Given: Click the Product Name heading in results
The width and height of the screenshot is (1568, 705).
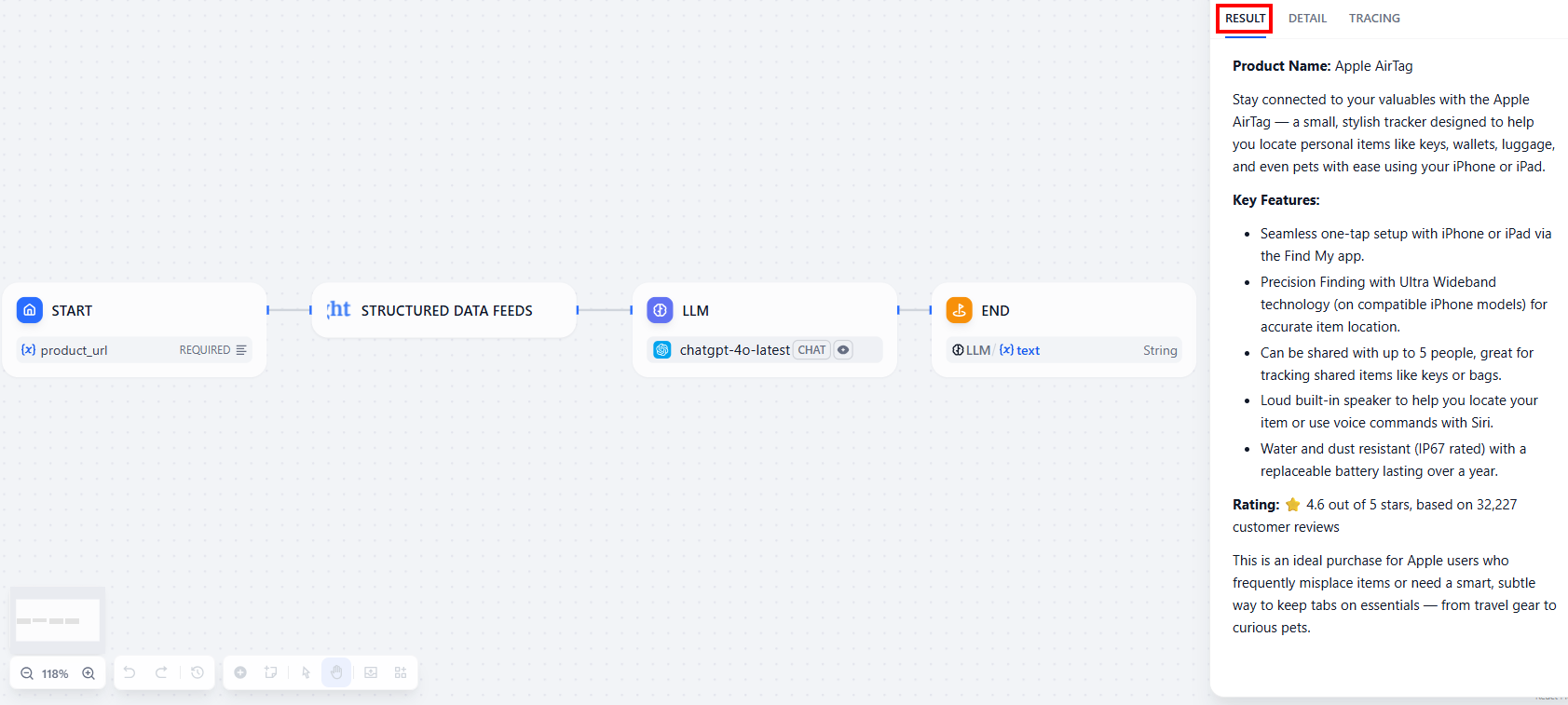Looking at the screenshot, I should click(x=1281, y=66).
